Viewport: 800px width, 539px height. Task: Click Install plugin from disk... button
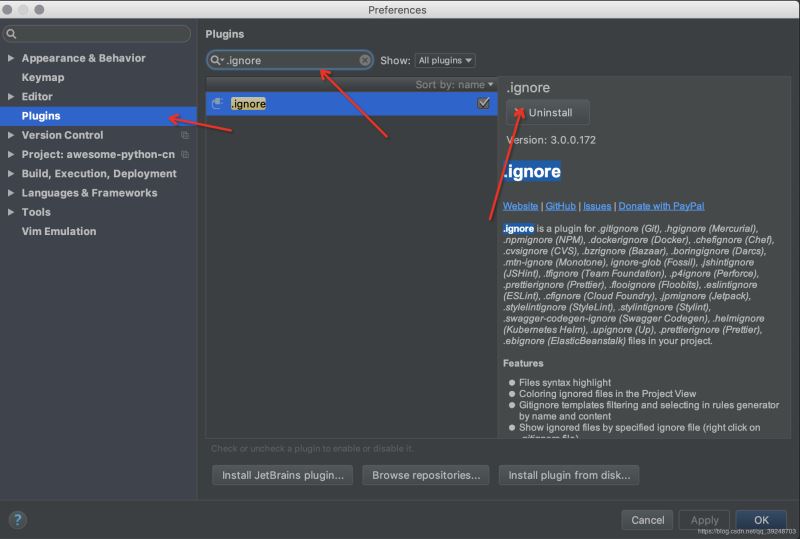pos(569,475)
